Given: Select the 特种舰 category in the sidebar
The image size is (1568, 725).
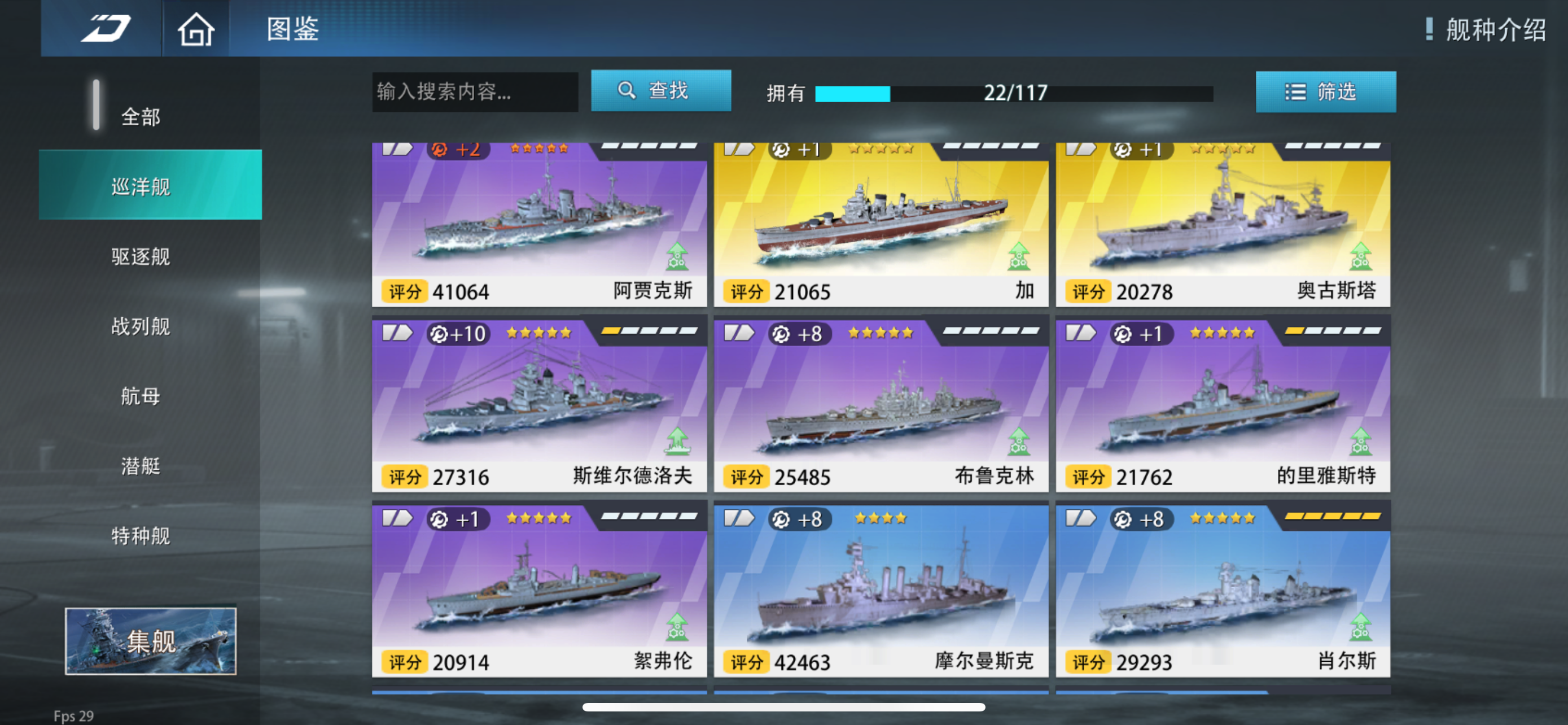Looking at the screenshot, I should tap(141, 536).
